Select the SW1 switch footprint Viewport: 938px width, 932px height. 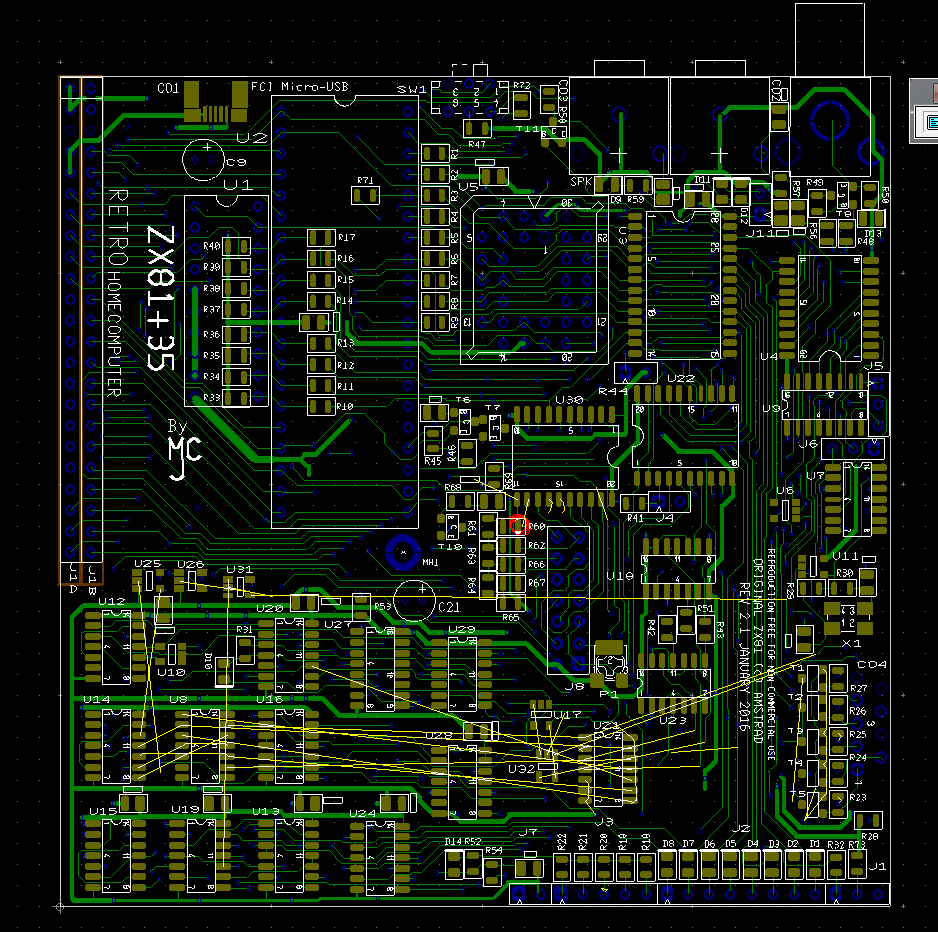tap(469, 98)
